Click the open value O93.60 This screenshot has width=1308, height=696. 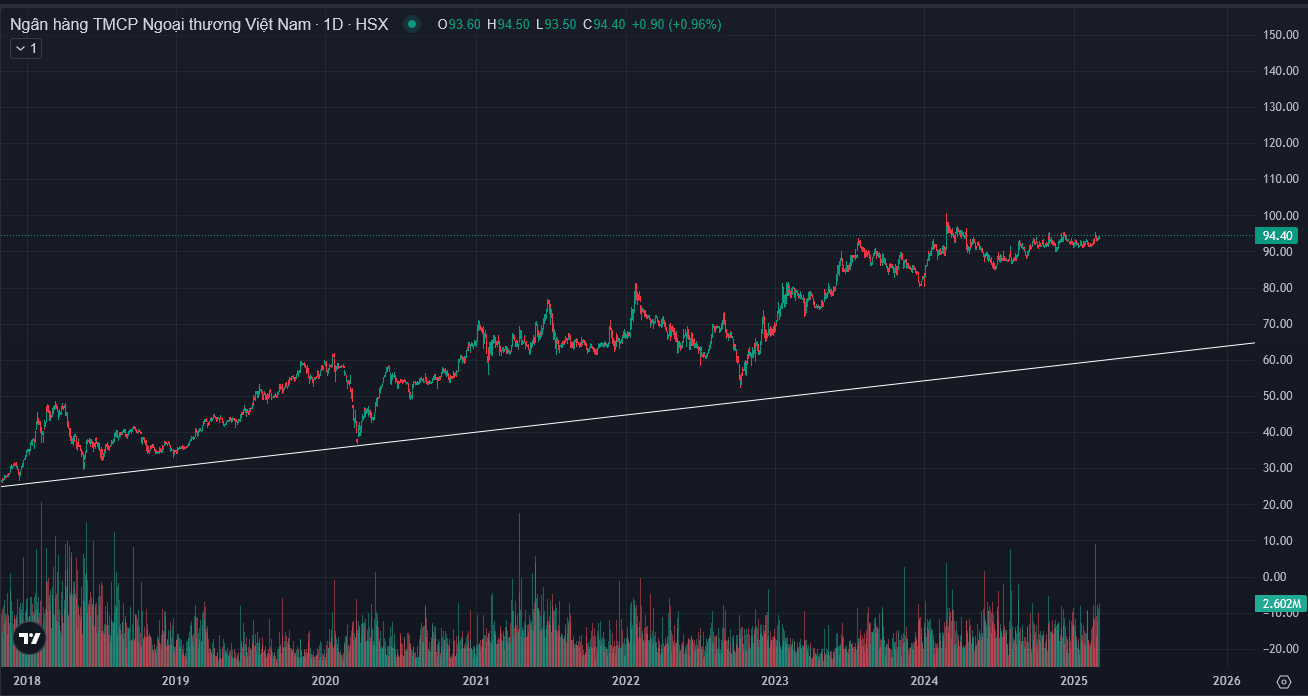[x=458, y=24]
